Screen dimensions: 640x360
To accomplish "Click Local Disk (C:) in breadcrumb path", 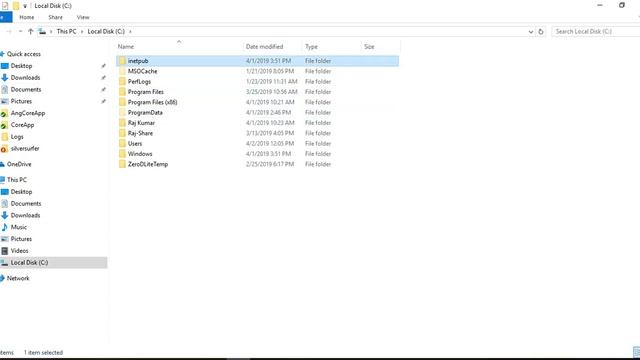I will point(106,31).
